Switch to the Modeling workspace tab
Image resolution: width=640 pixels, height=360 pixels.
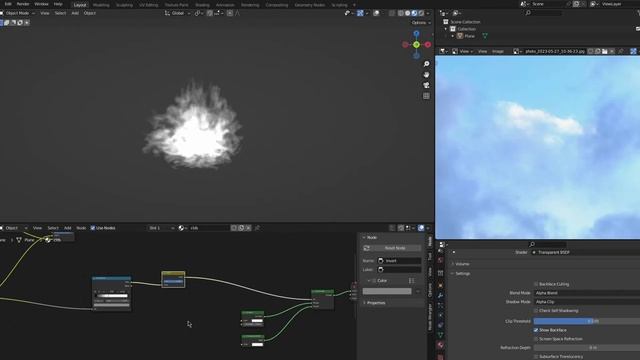pos(101,5)
